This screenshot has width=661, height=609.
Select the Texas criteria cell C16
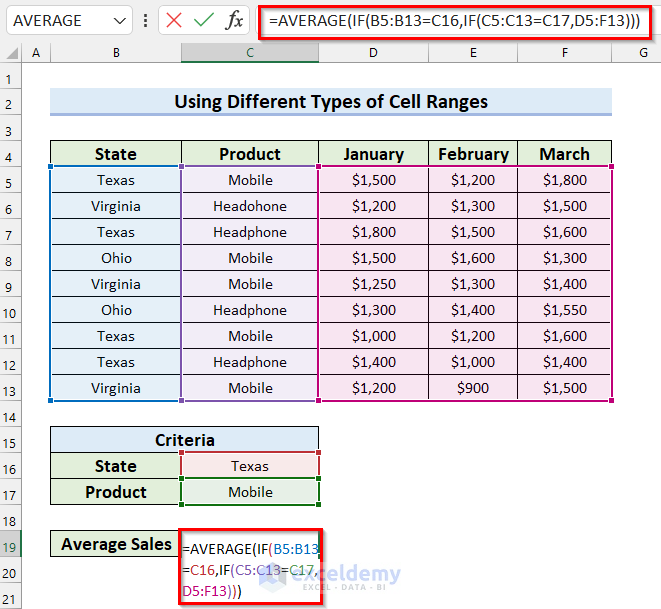tap(250, 466)
